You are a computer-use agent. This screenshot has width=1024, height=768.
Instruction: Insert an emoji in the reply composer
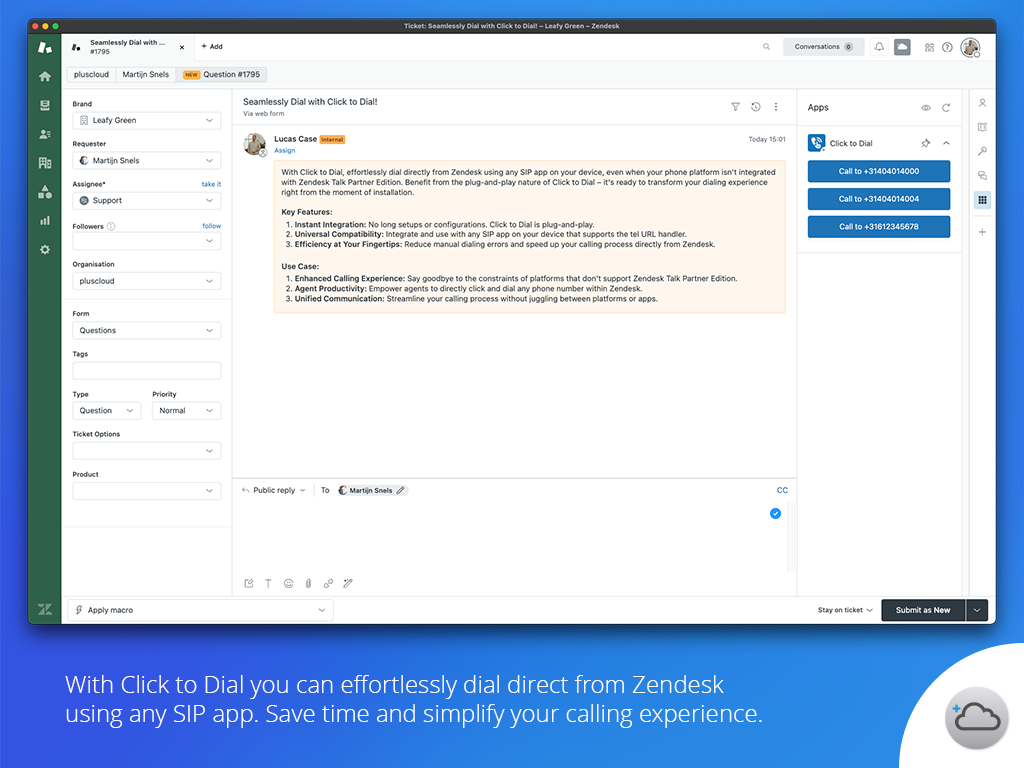288,583
